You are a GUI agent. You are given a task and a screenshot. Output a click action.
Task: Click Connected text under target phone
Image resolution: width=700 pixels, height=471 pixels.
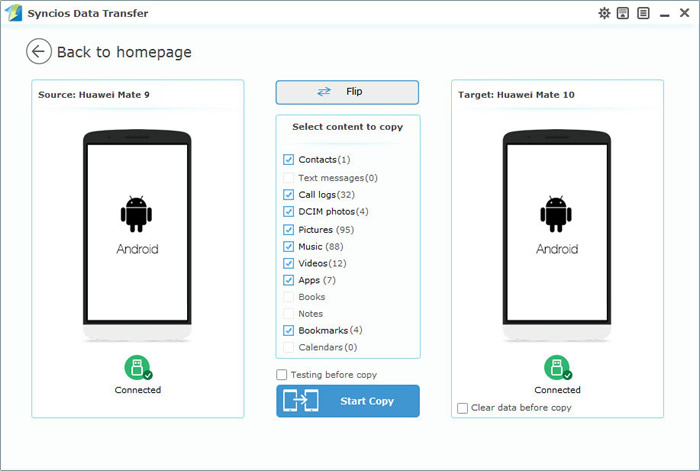pyautogui.click(x=558, y=390)
